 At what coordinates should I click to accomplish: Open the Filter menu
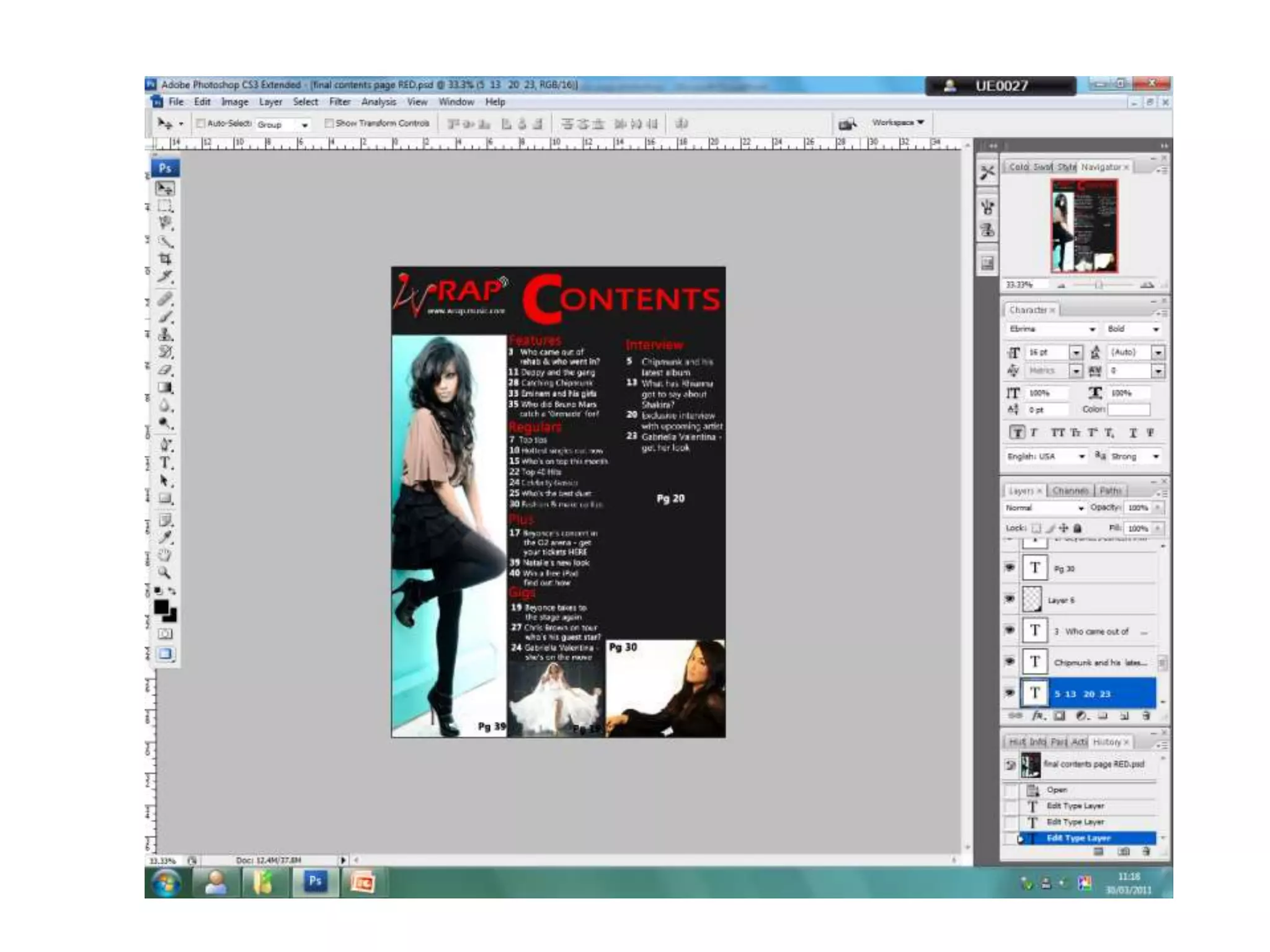(x=340, y=102)
